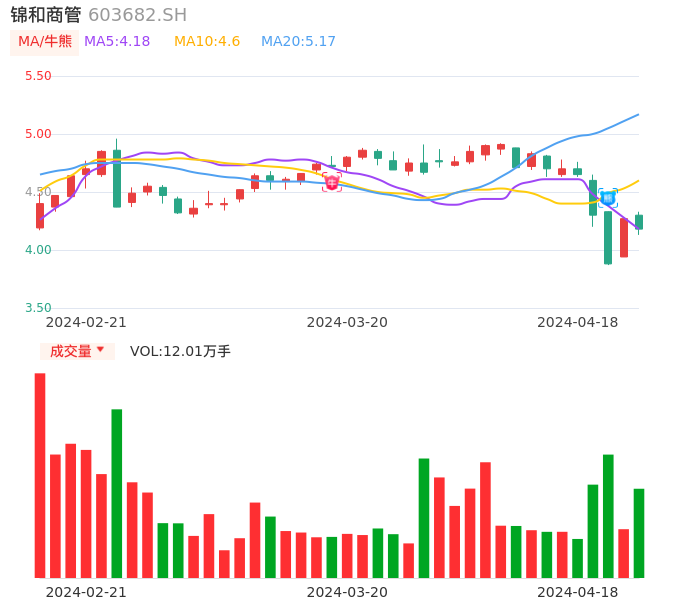
Task: Select the 成交量 volume tab label
Action: pos(70,351)
